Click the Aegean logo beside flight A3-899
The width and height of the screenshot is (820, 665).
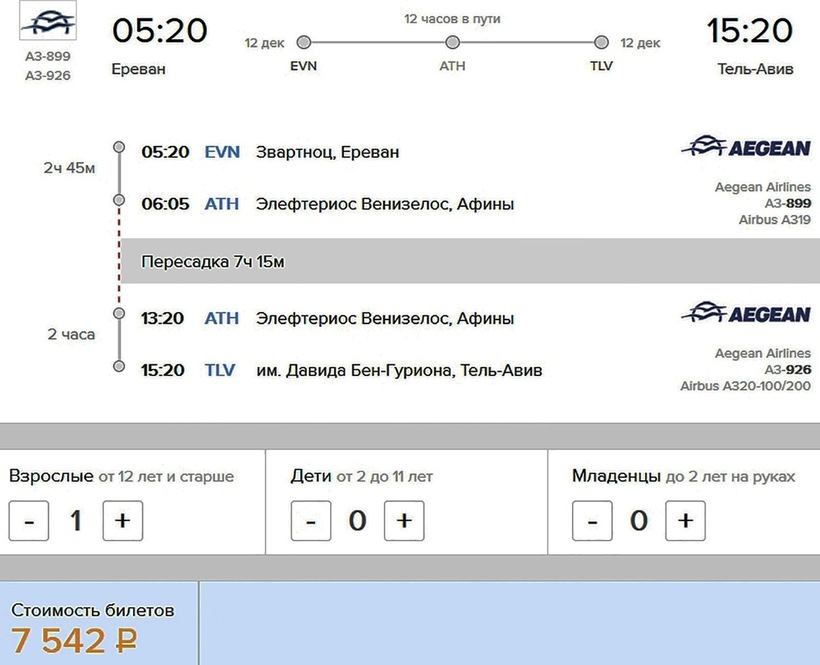[746, 148]
